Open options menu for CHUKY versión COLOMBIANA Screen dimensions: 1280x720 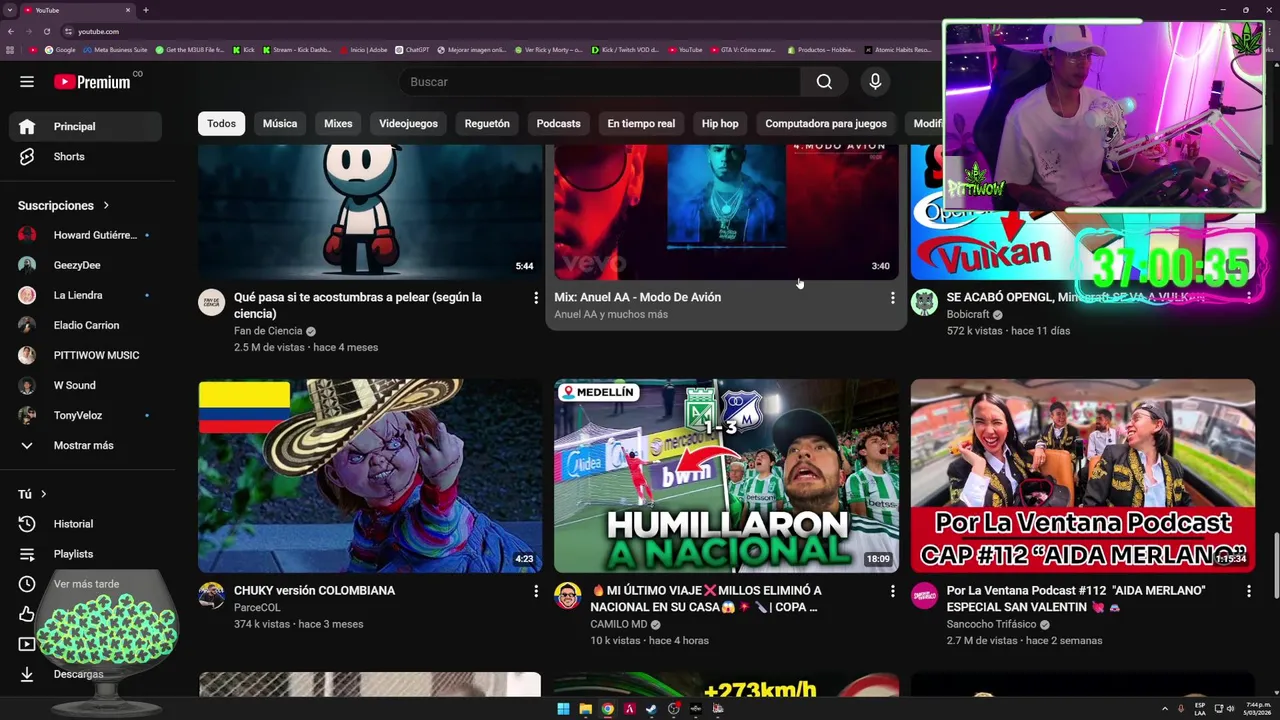click(x=536, y=592)
